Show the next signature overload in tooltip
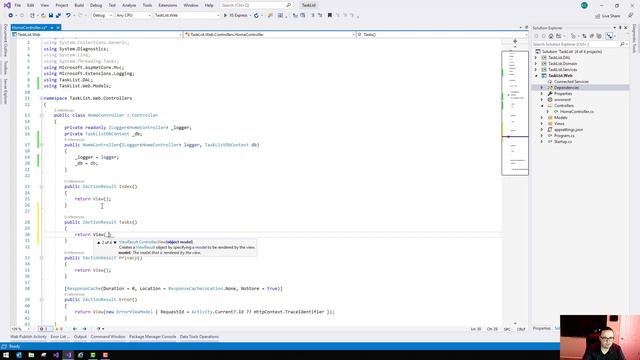 click(x=115, y=242)
